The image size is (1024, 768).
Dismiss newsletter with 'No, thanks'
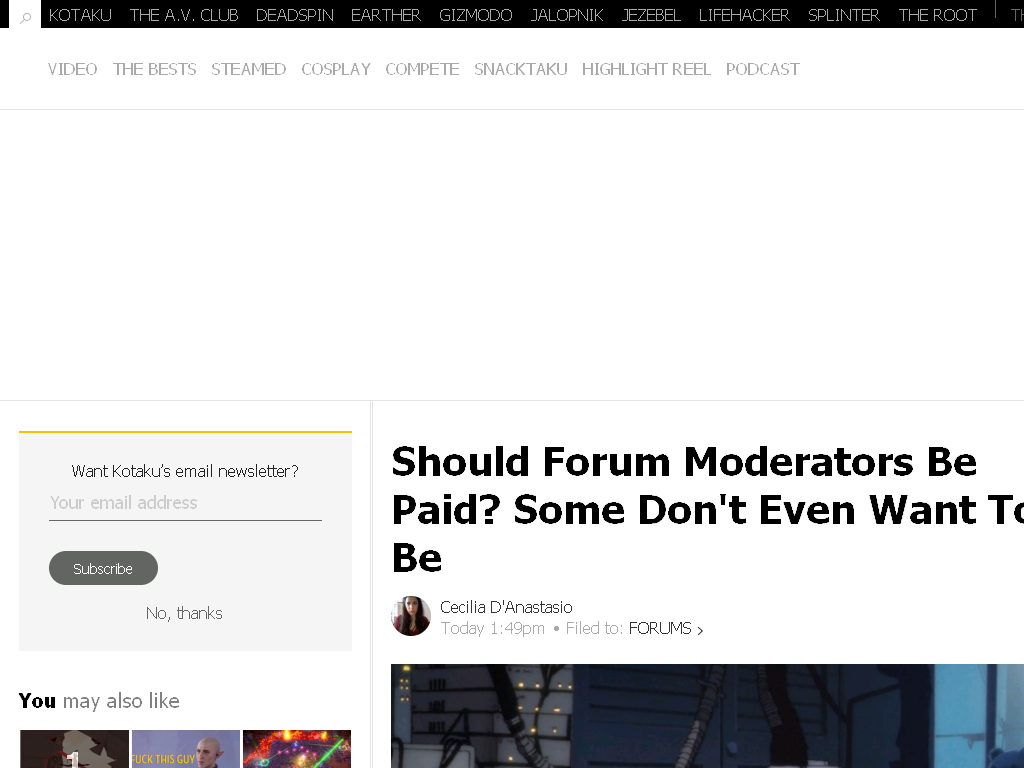tap(184, 613)
